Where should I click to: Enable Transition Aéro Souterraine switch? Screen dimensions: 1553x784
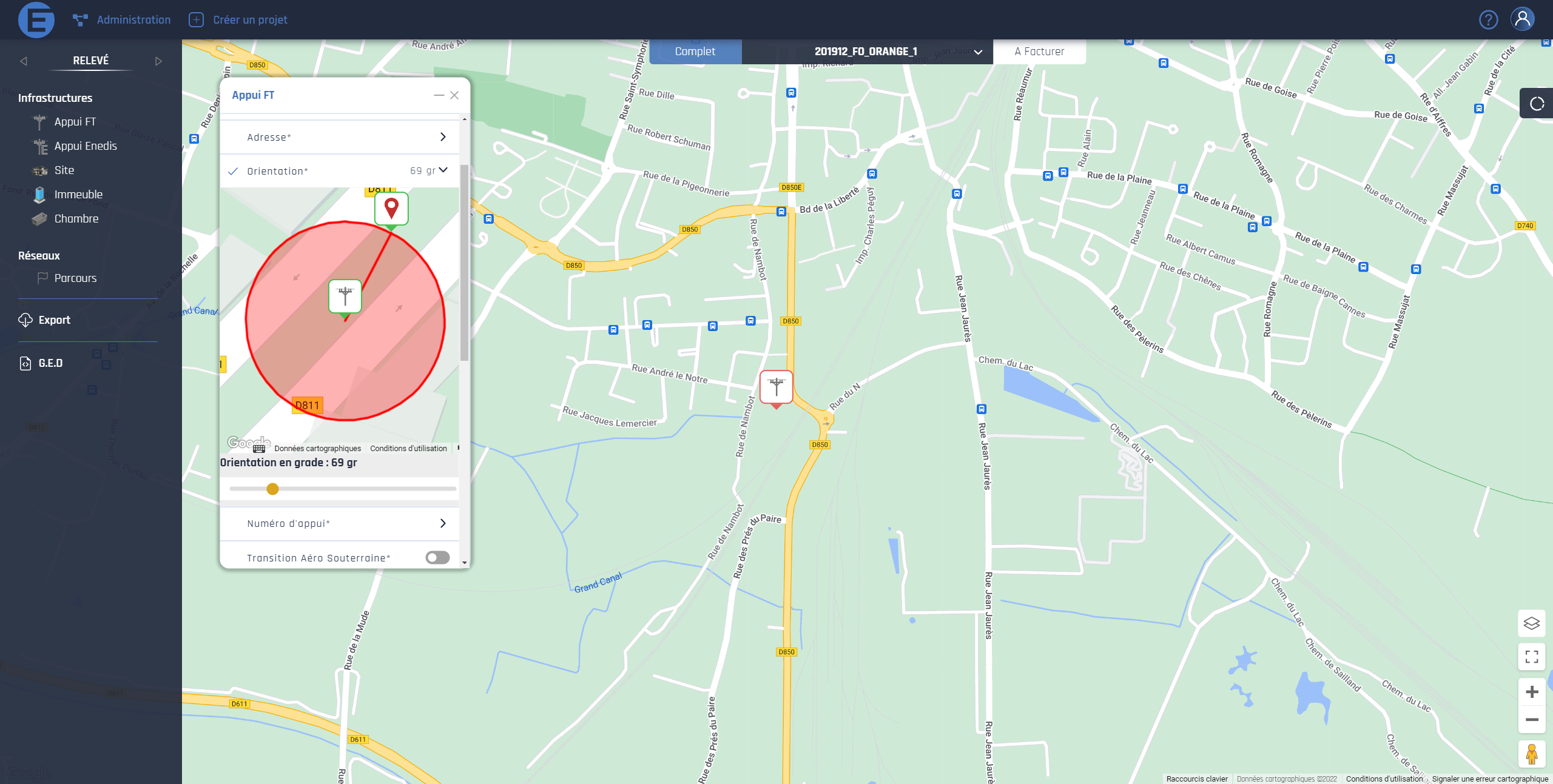point(437,557)
